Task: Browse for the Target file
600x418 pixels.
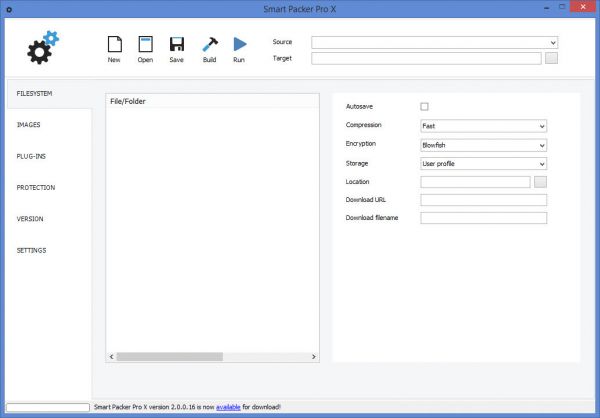Action: (551, 58)
